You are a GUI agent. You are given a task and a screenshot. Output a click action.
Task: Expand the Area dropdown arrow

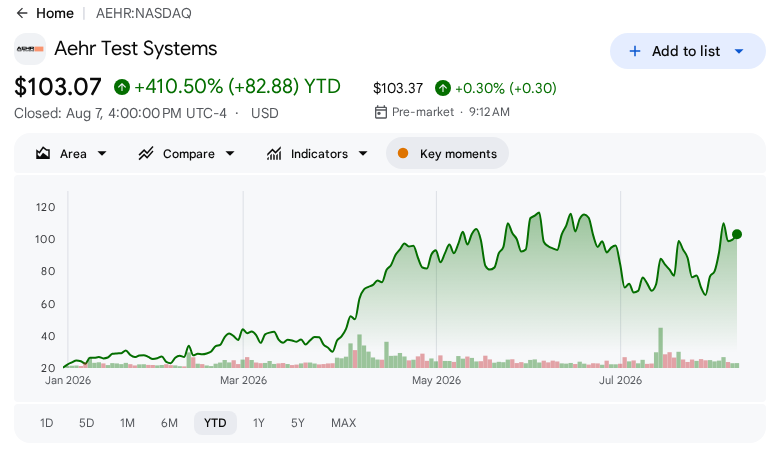point(102,154)
